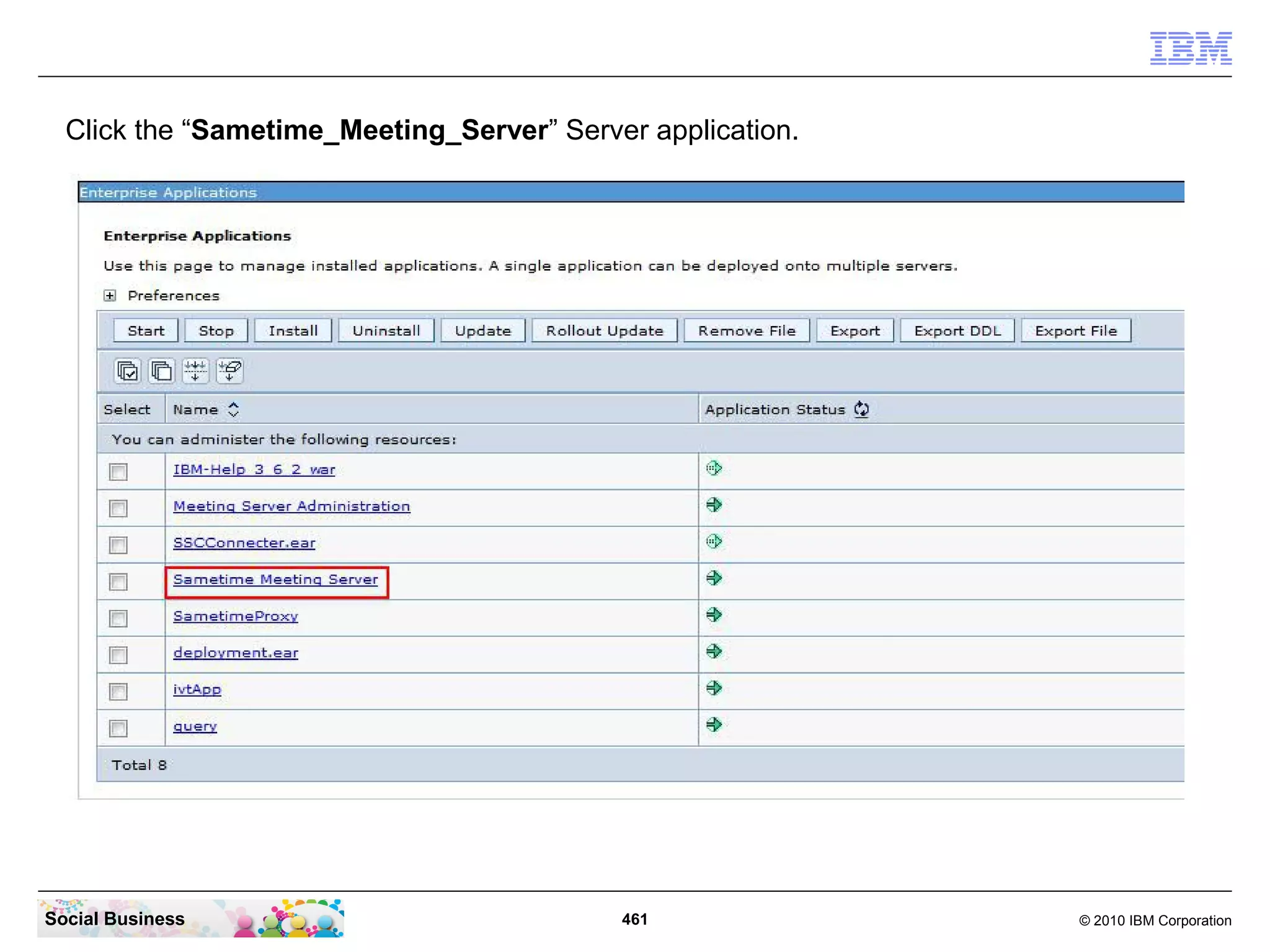Click the Clear filter value icon
This screenshot has height=952, width=1270.
tap(229, 371)
